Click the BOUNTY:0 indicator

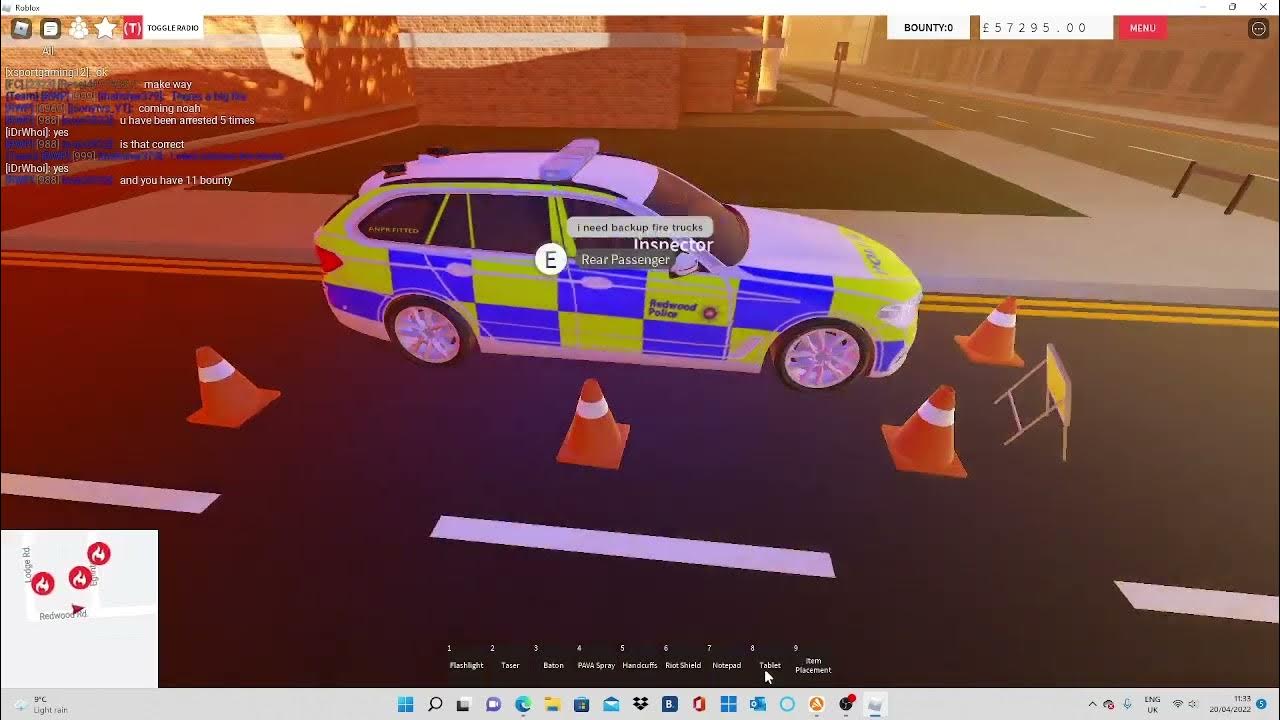(928, 28)
